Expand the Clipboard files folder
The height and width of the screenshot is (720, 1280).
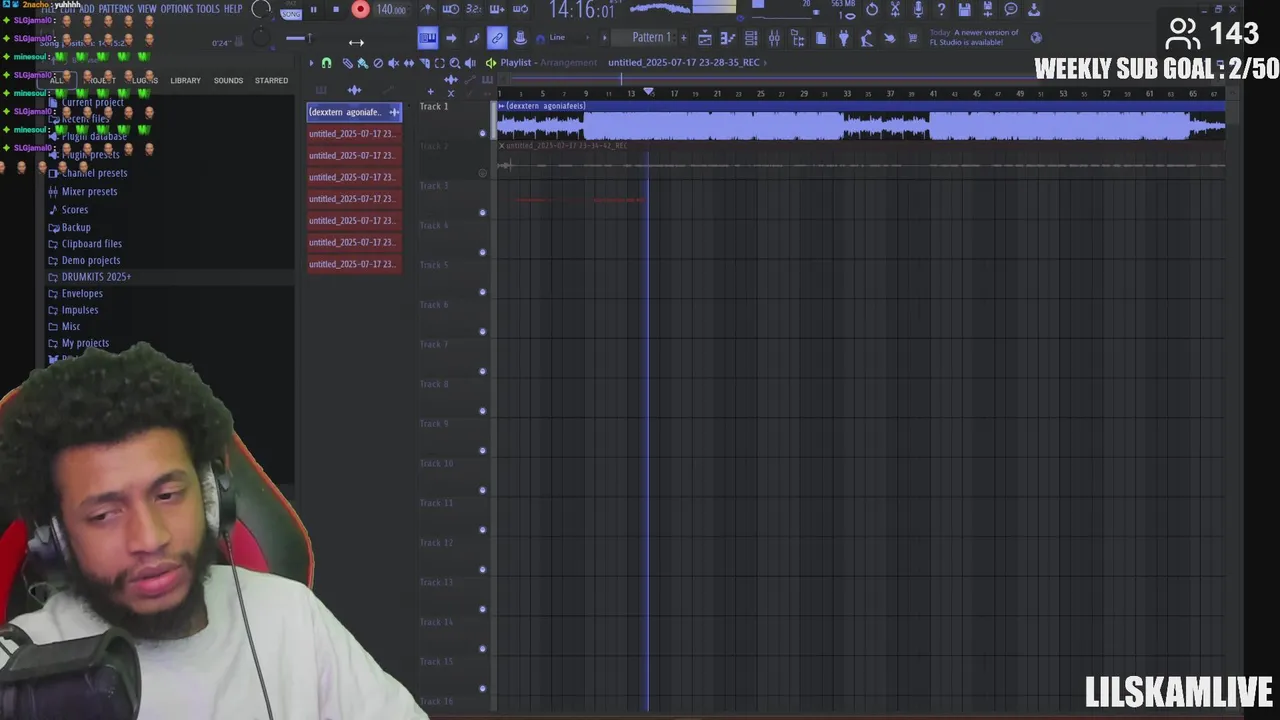tap(92, 244)
